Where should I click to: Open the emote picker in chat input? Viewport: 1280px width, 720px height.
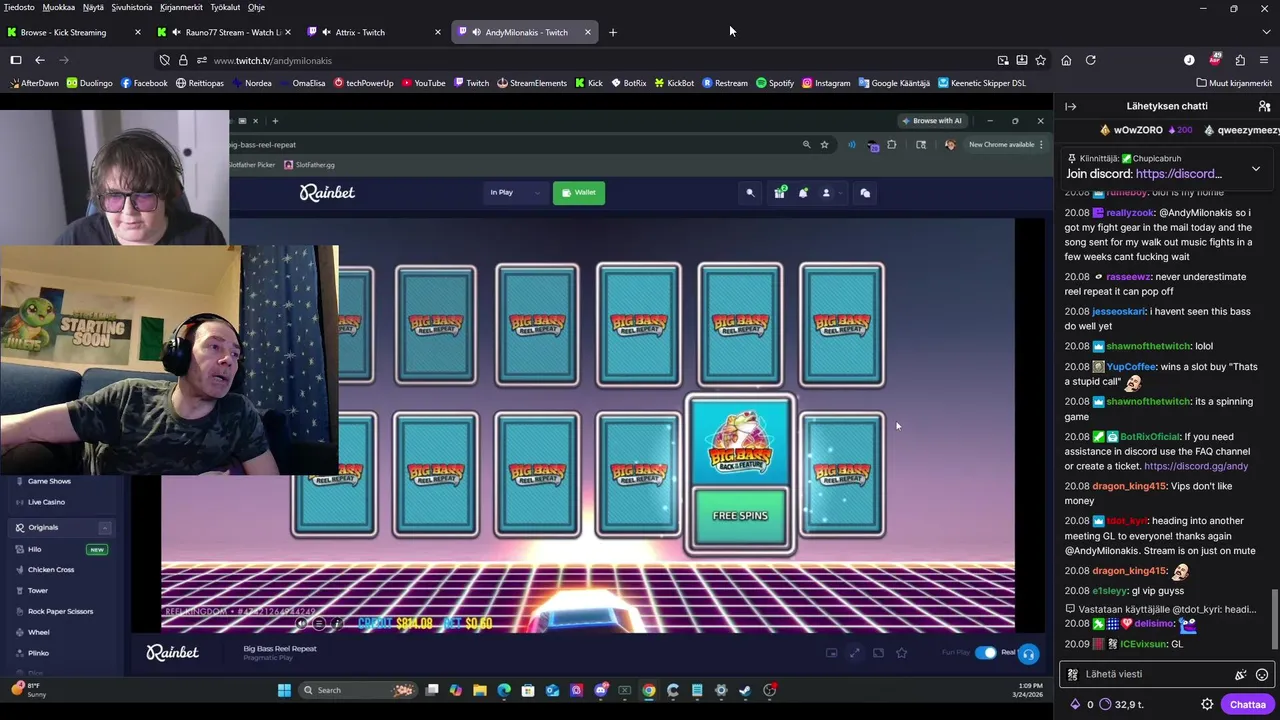click(1262, 675)
